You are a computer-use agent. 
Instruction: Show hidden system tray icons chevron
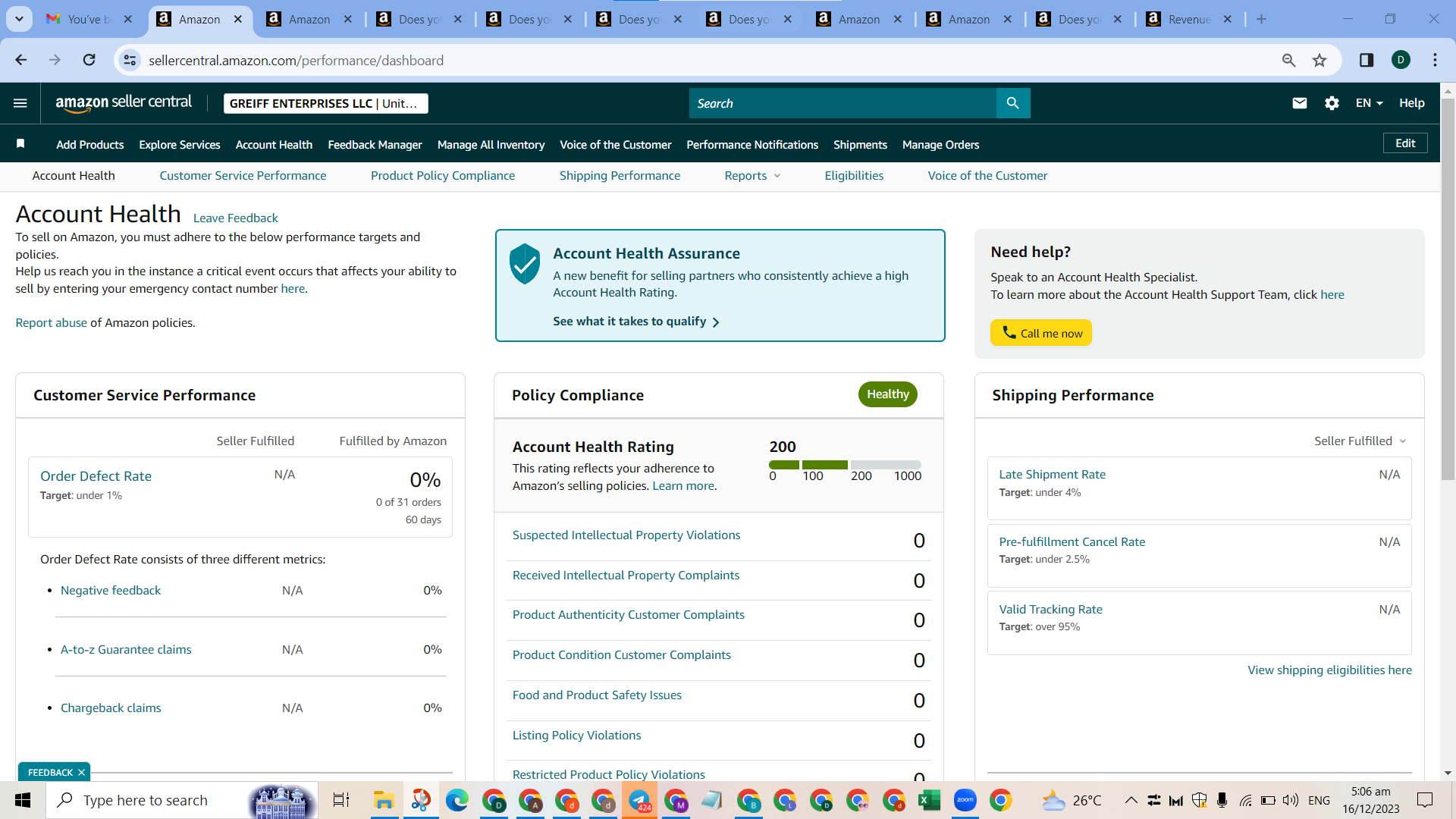point(1131,800)
